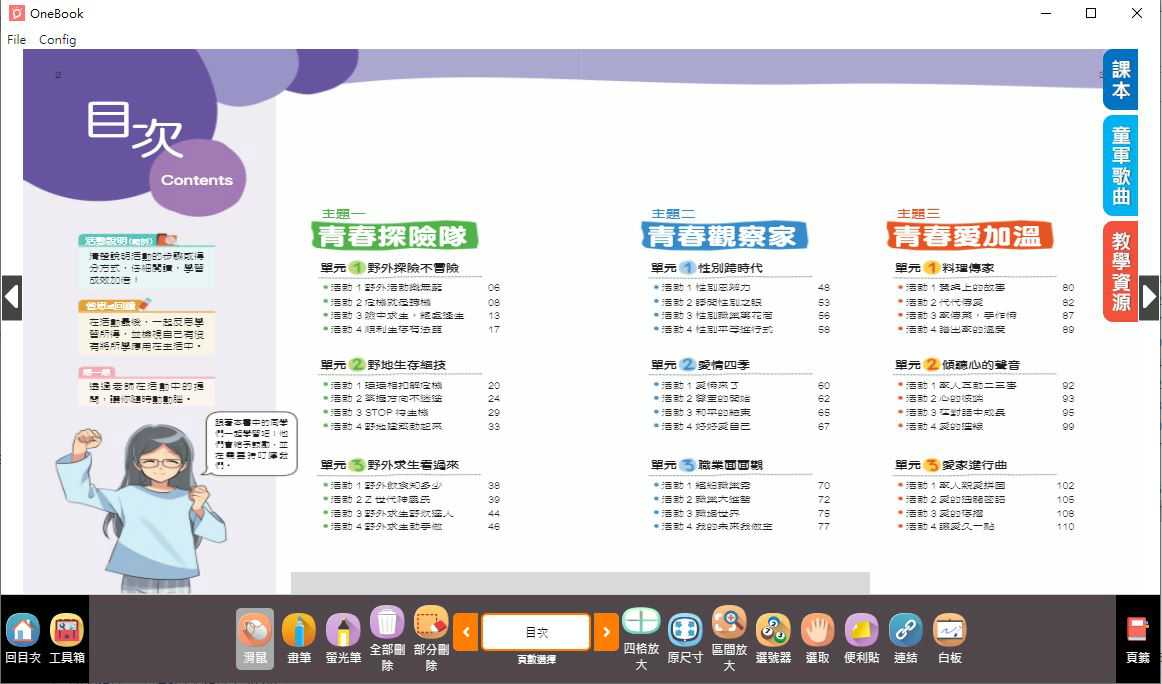1162x684 pixels.
Task: Restore 原尺寸 original size
Action: 685,639
